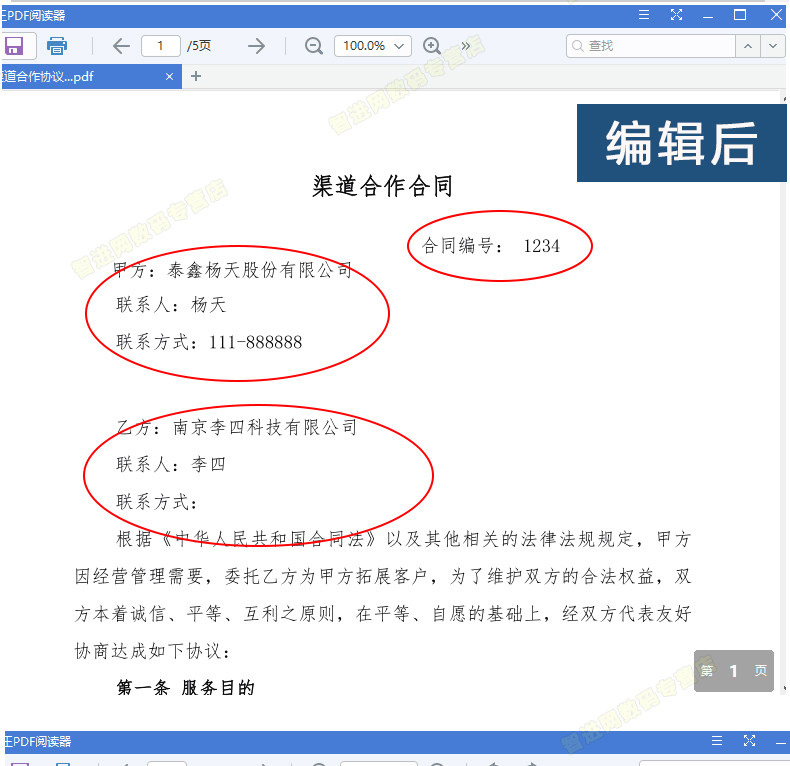Minimize the top PDF reader window
The height and width of the screenshot is (766, 790).
click(708, 16)
